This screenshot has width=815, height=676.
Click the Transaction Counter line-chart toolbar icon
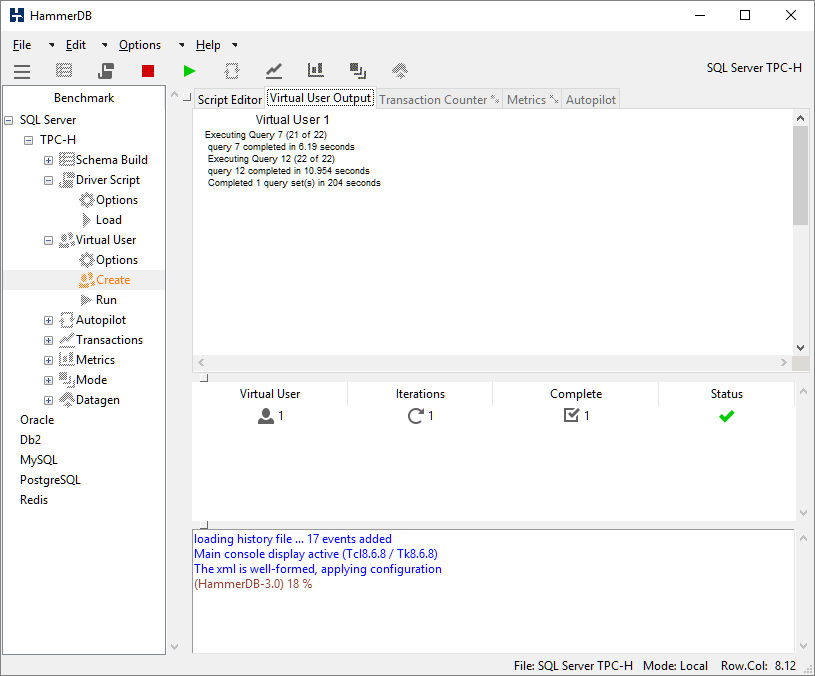coord(274,71)
